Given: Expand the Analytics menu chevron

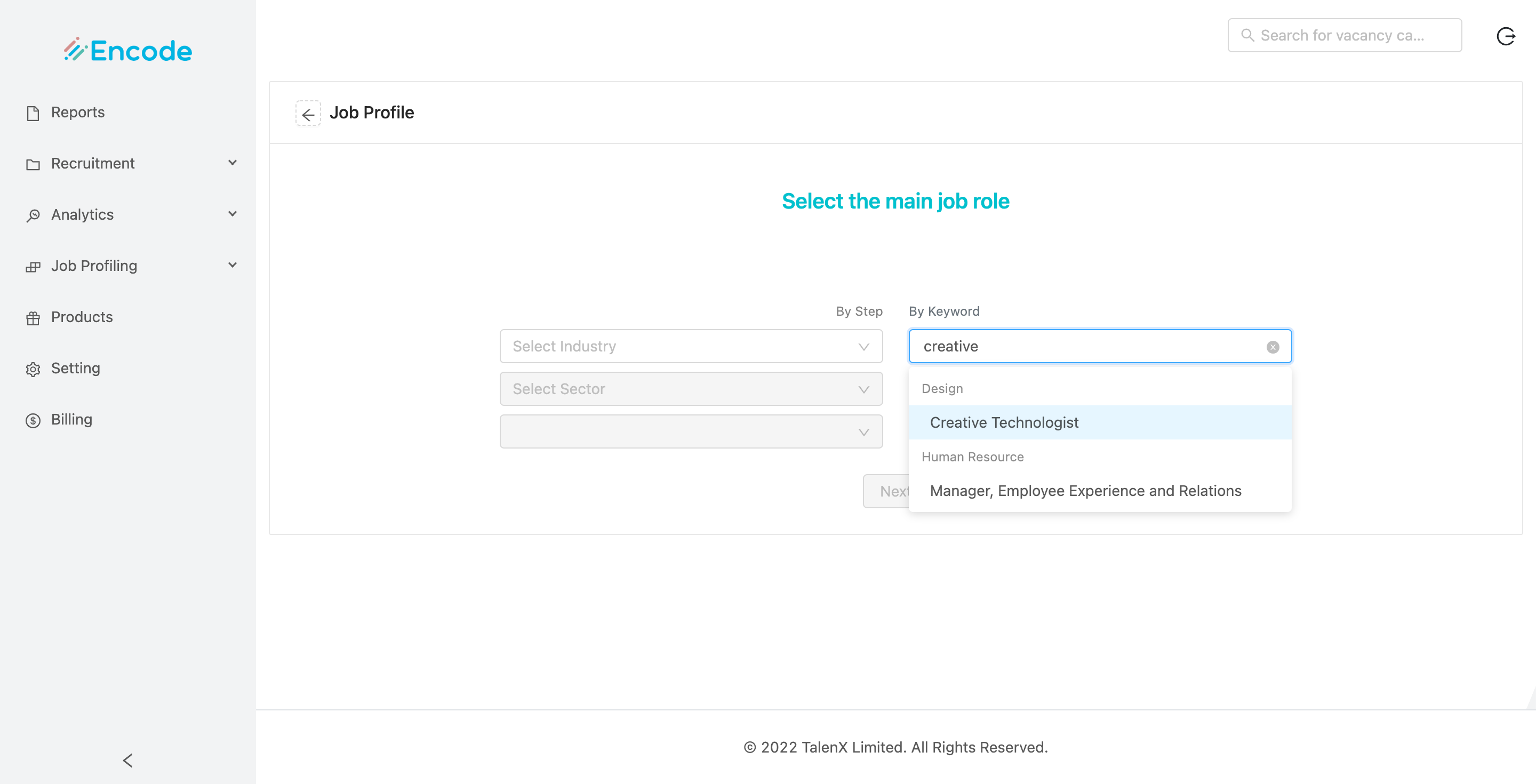Looking at the screenshot, I should (x=233, y=214).
